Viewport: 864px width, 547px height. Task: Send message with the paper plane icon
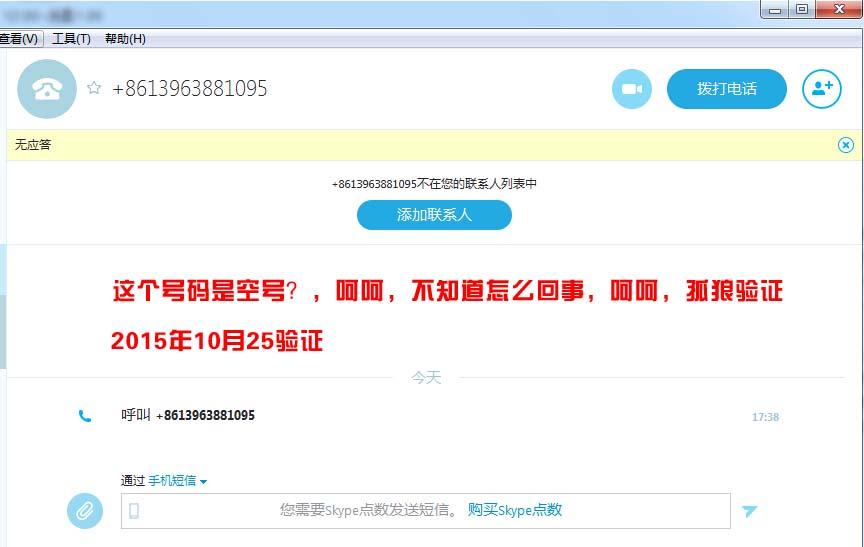point(749,511)
